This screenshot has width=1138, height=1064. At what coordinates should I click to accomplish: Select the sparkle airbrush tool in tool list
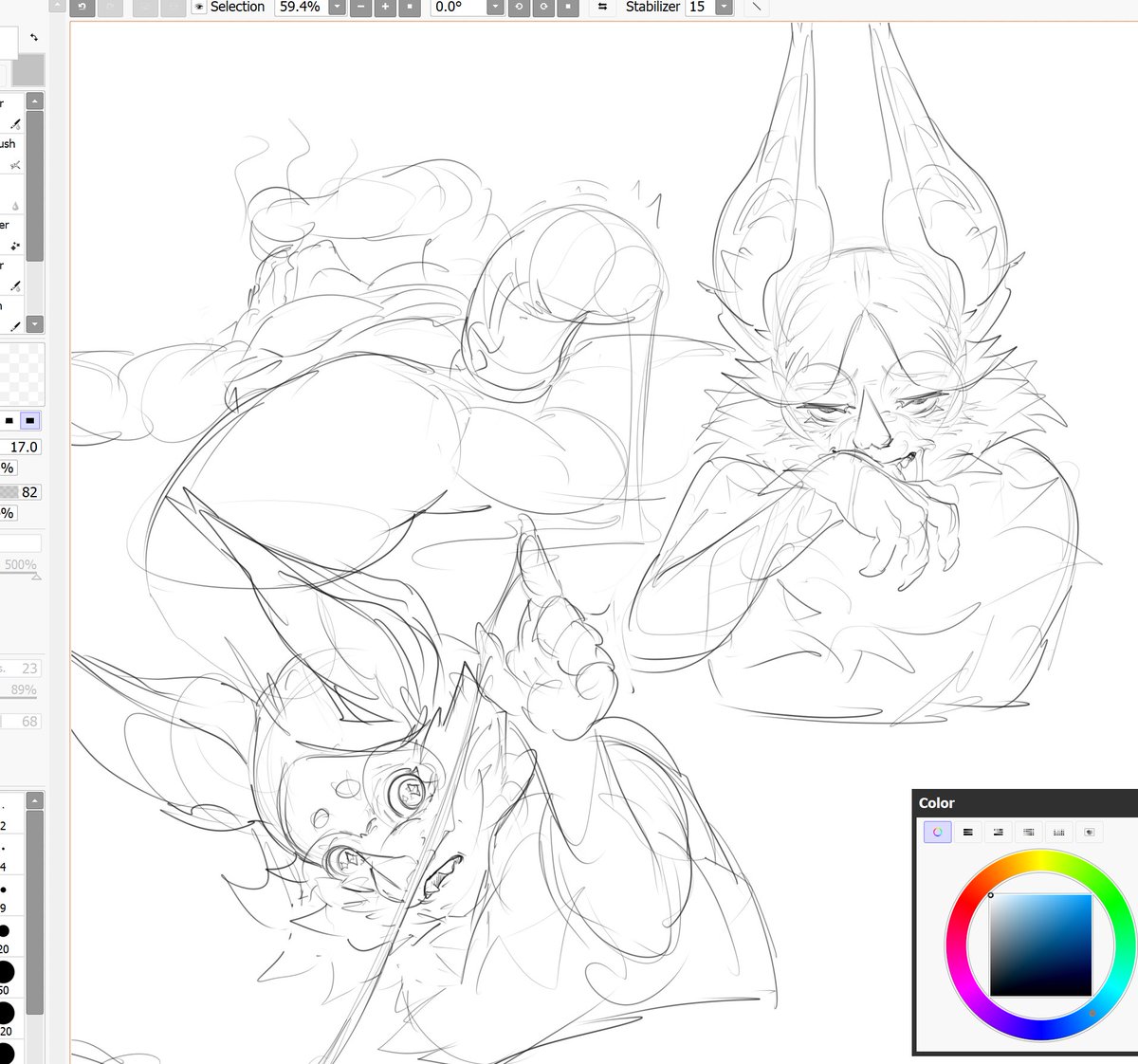pyautogui.click(x=14, y=246)
